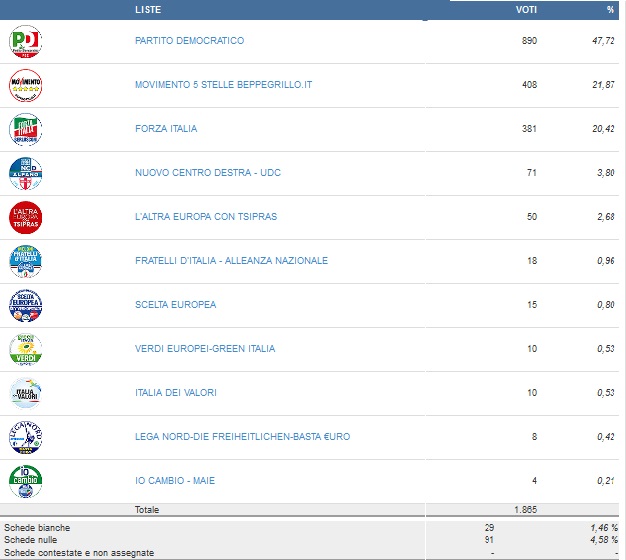The height and width of the screenshot is (560, 626).
Task: Select the 1.865 total votes value
Action: [525, 510]
